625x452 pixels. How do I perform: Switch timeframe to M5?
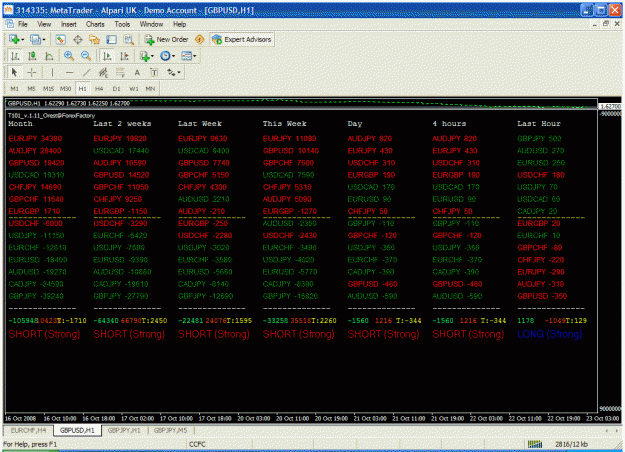(31, 88)
